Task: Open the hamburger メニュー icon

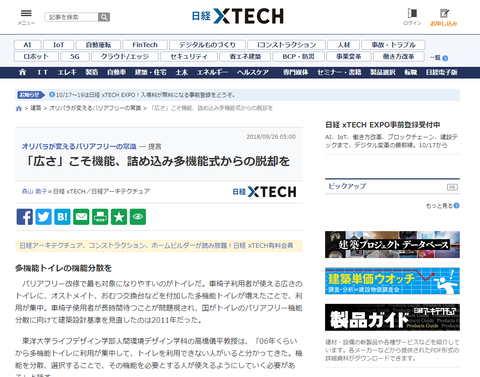Action: pos(26,13)
